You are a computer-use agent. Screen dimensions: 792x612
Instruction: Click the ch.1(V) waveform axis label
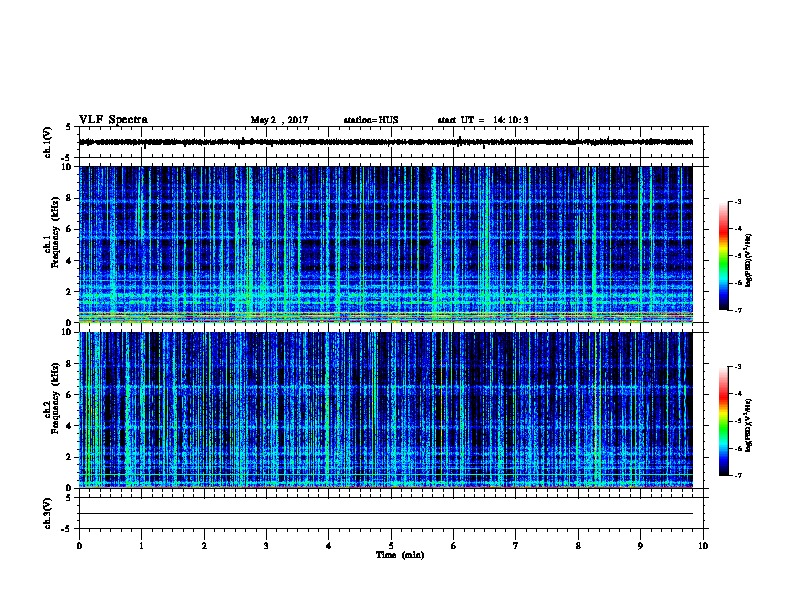pos(47,142)
